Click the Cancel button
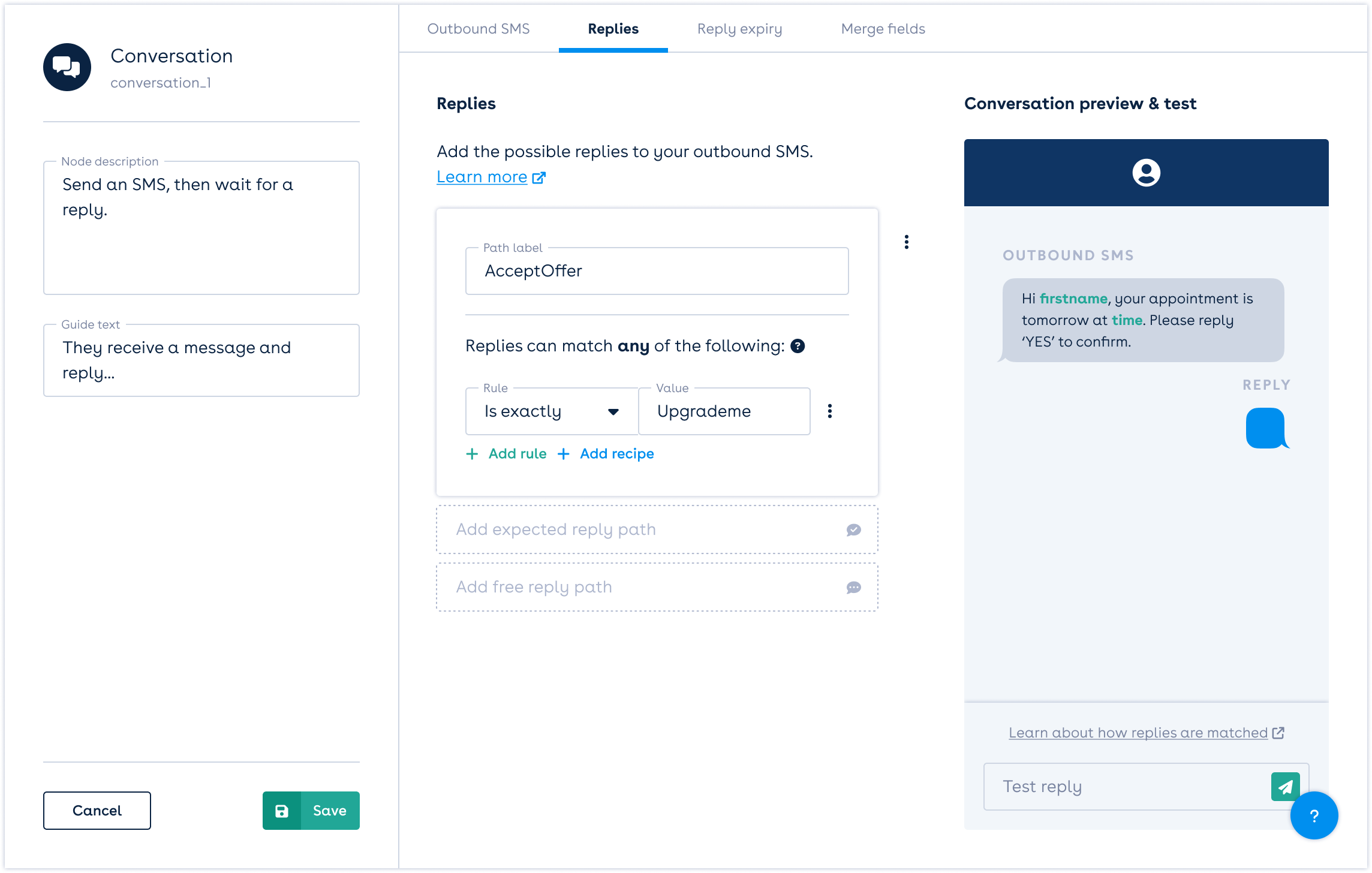Screen dimensions: 1372x873 click(97, 811)
